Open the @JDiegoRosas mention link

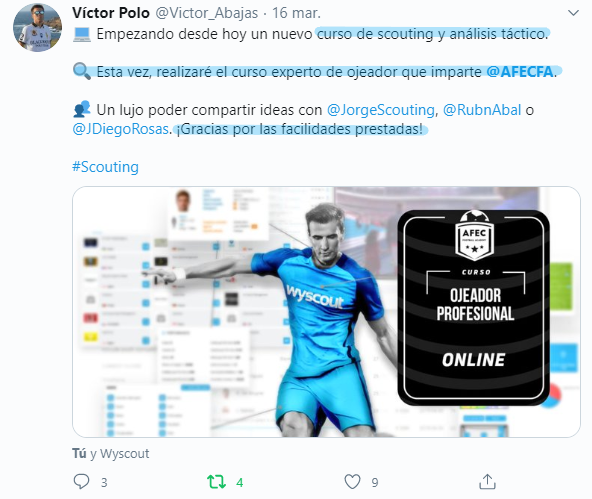[120, 129]
